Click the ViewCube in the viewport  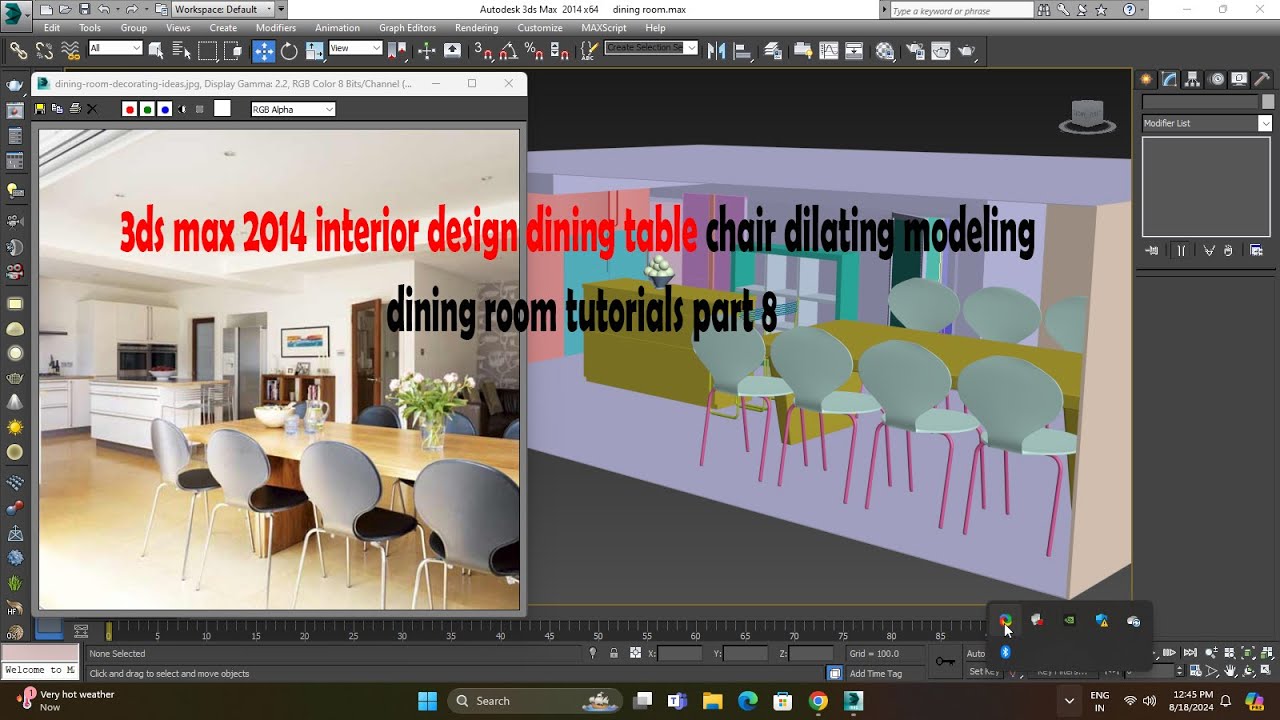1088,117
